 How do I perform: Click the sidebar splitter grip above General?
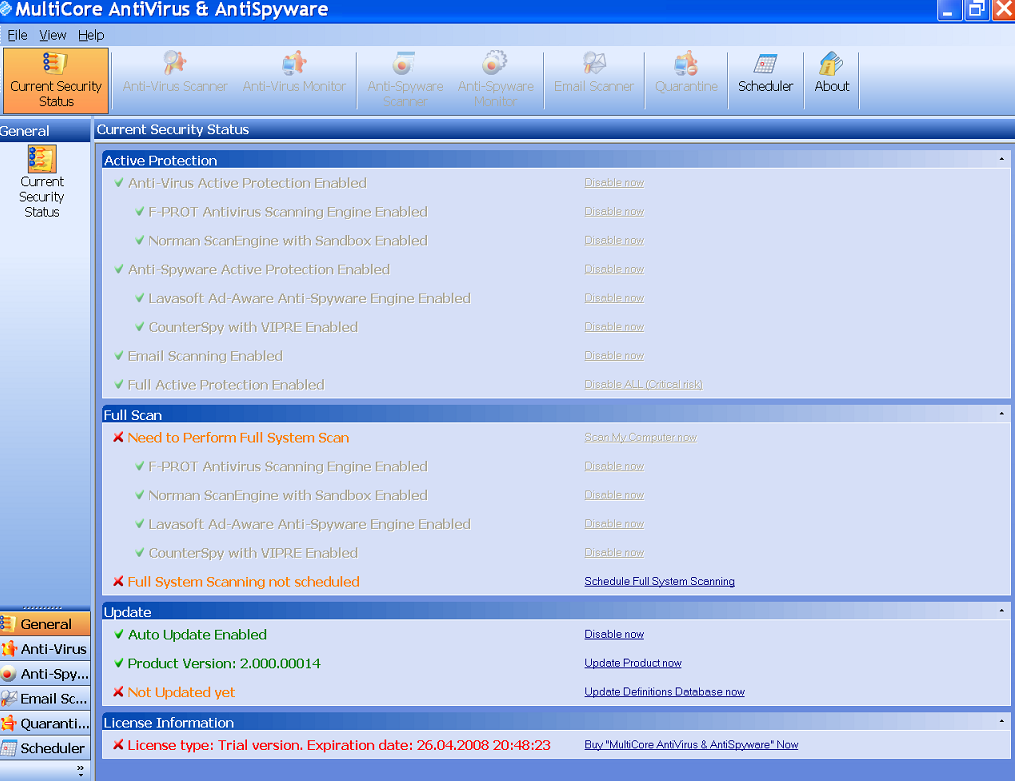43,608
